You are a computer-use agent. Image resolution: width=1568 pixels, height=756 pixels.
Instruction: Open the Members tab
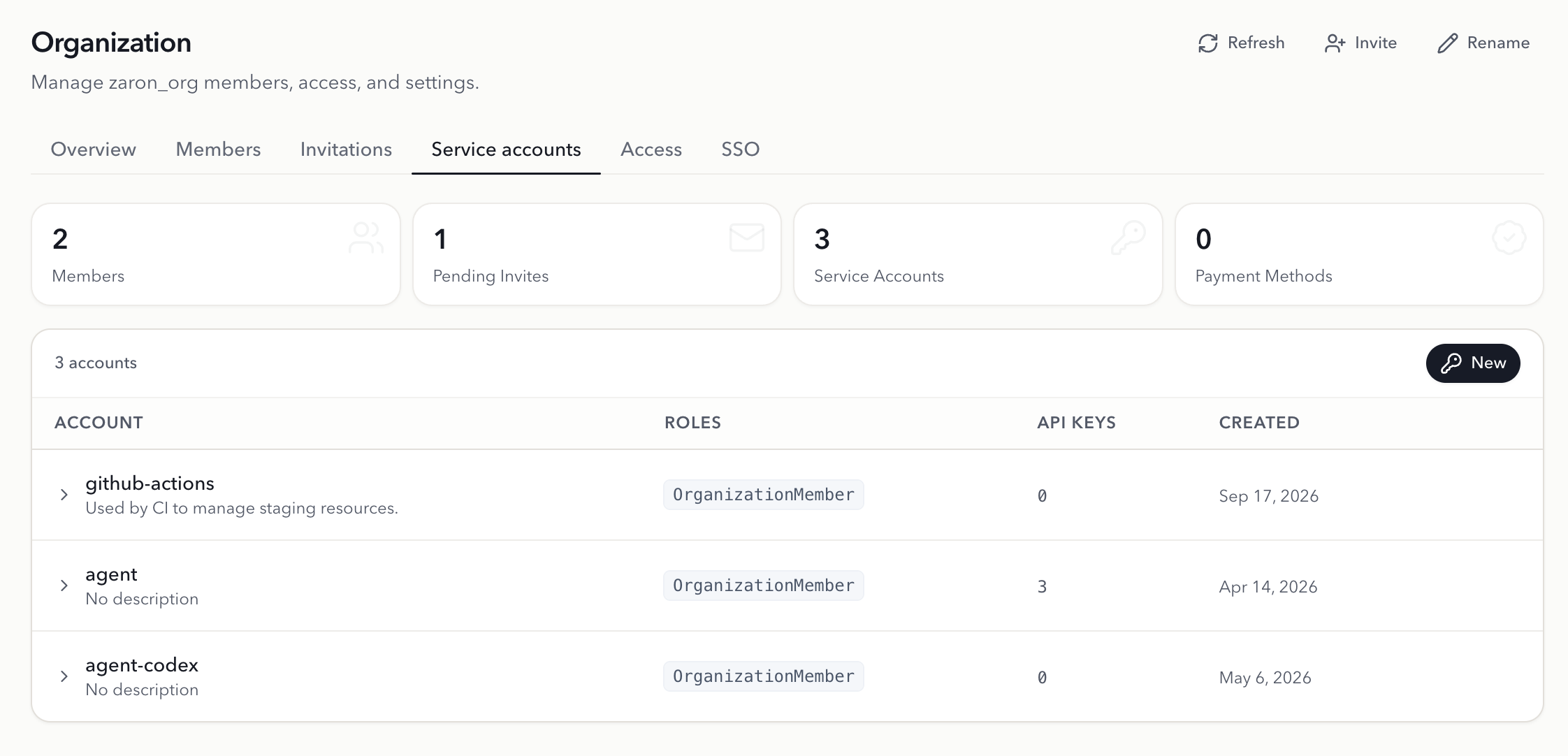point(218,150)
